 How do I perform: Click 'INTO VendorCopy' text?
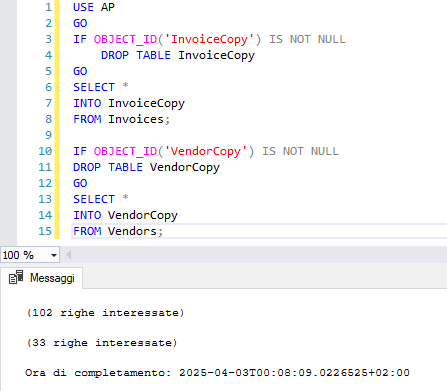coord(125,215)
